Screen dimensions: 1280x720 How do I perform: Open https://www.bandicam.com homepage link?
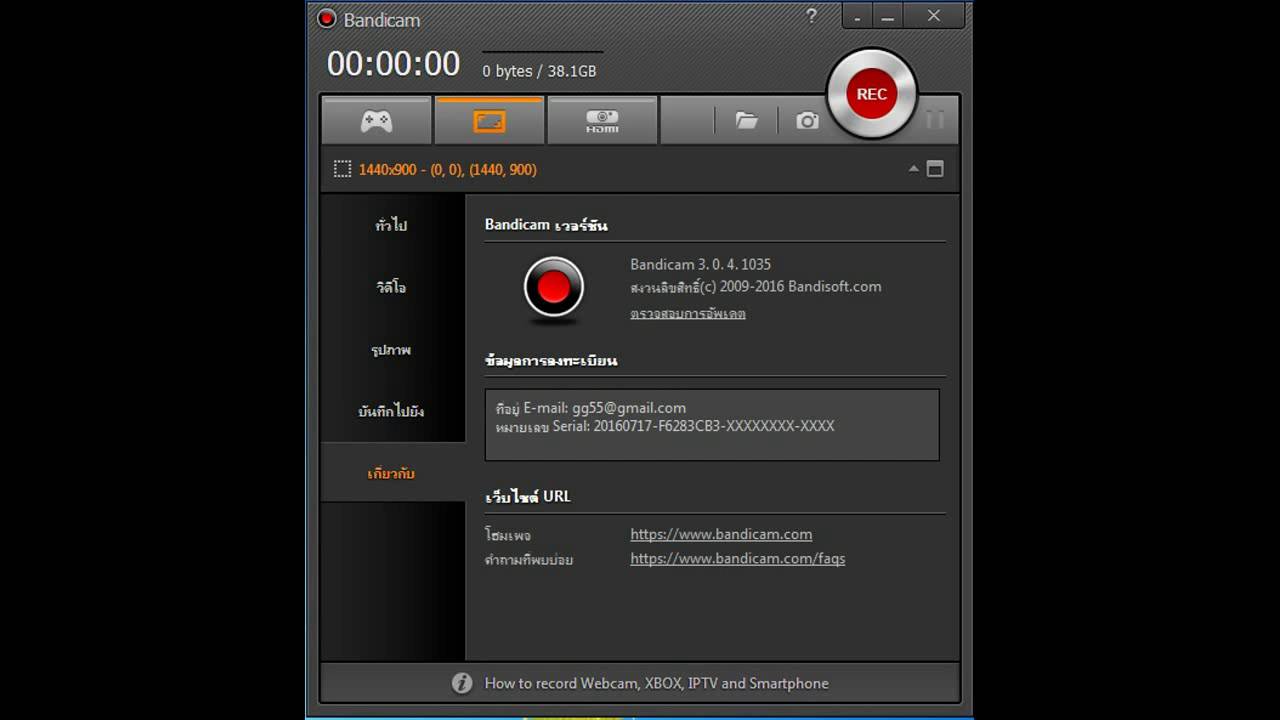click(x=721, y=534)
